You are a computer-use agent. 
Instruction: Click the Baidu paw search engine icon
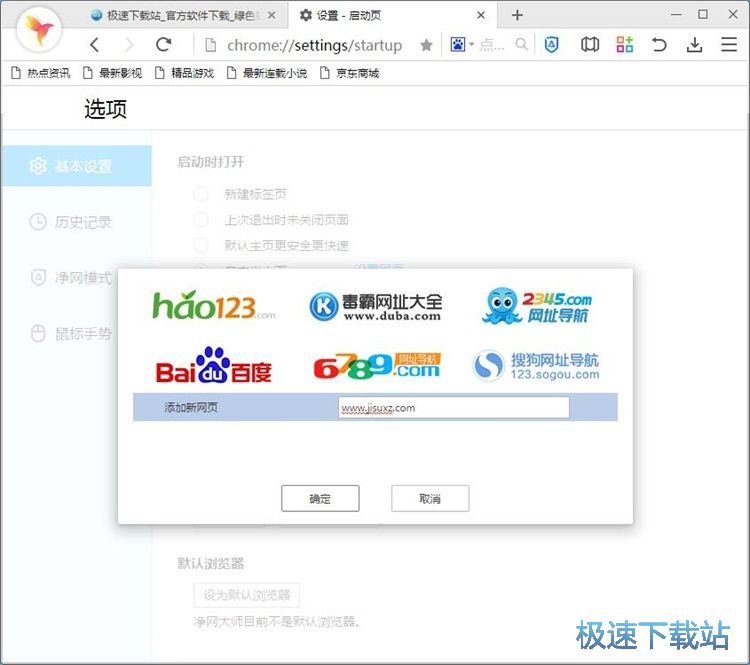point(458,44)
